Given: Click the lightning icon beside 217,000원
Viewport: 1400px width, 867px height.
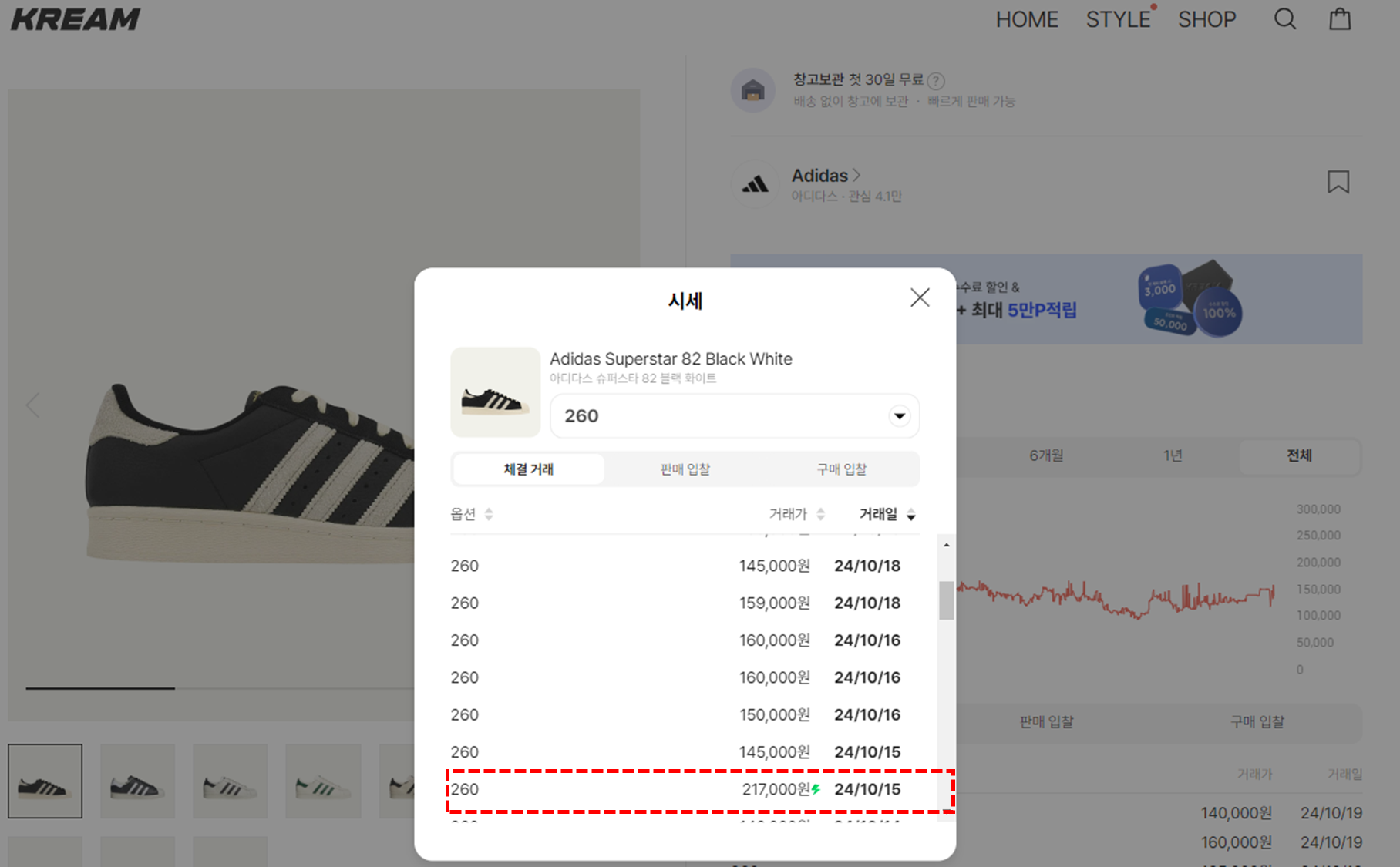Looking at the screenshot, I should point(816,789).
